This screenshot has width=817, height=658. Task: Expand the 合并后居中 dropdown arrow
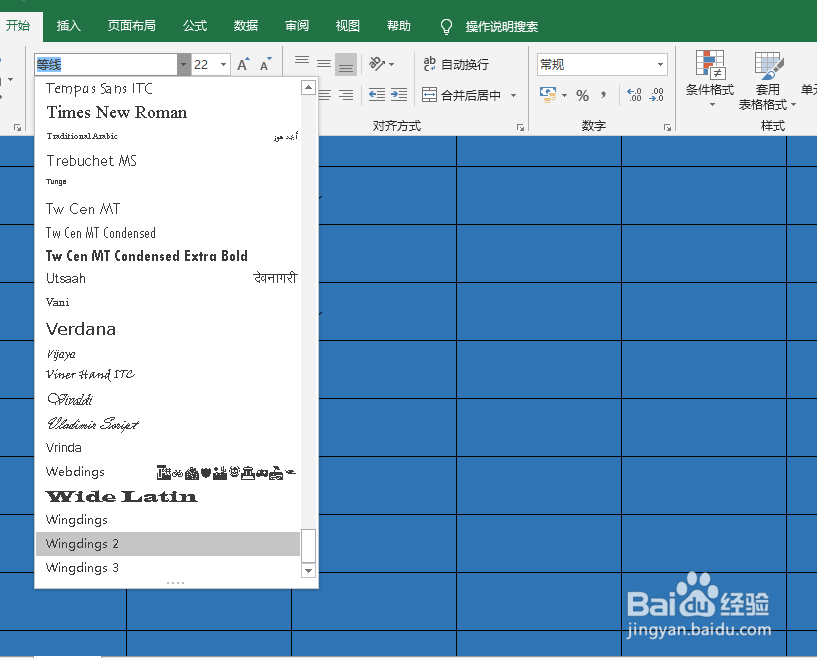click(x=512, y=94)
